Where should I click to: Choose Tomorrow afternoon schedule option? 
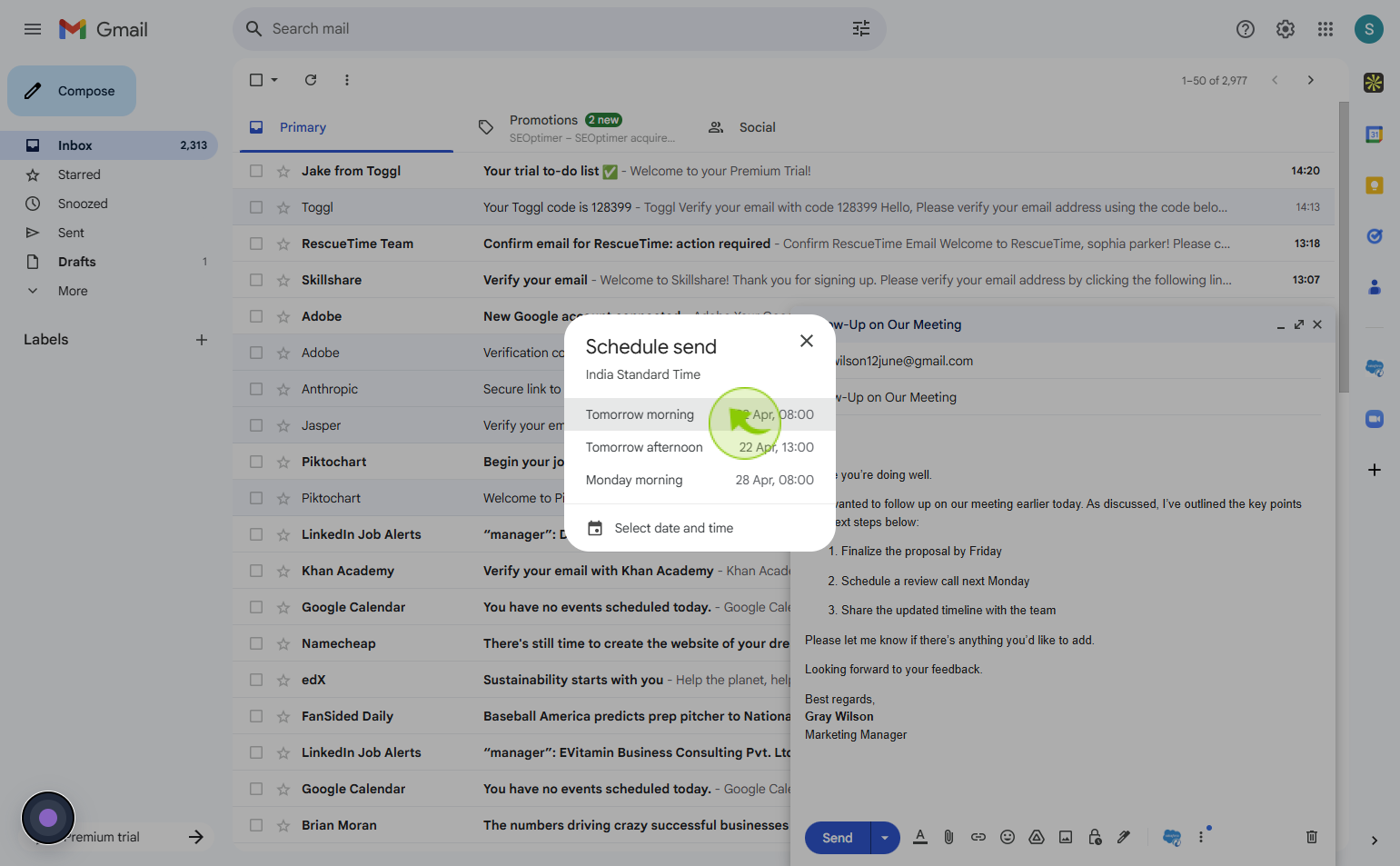pos(700,447)
